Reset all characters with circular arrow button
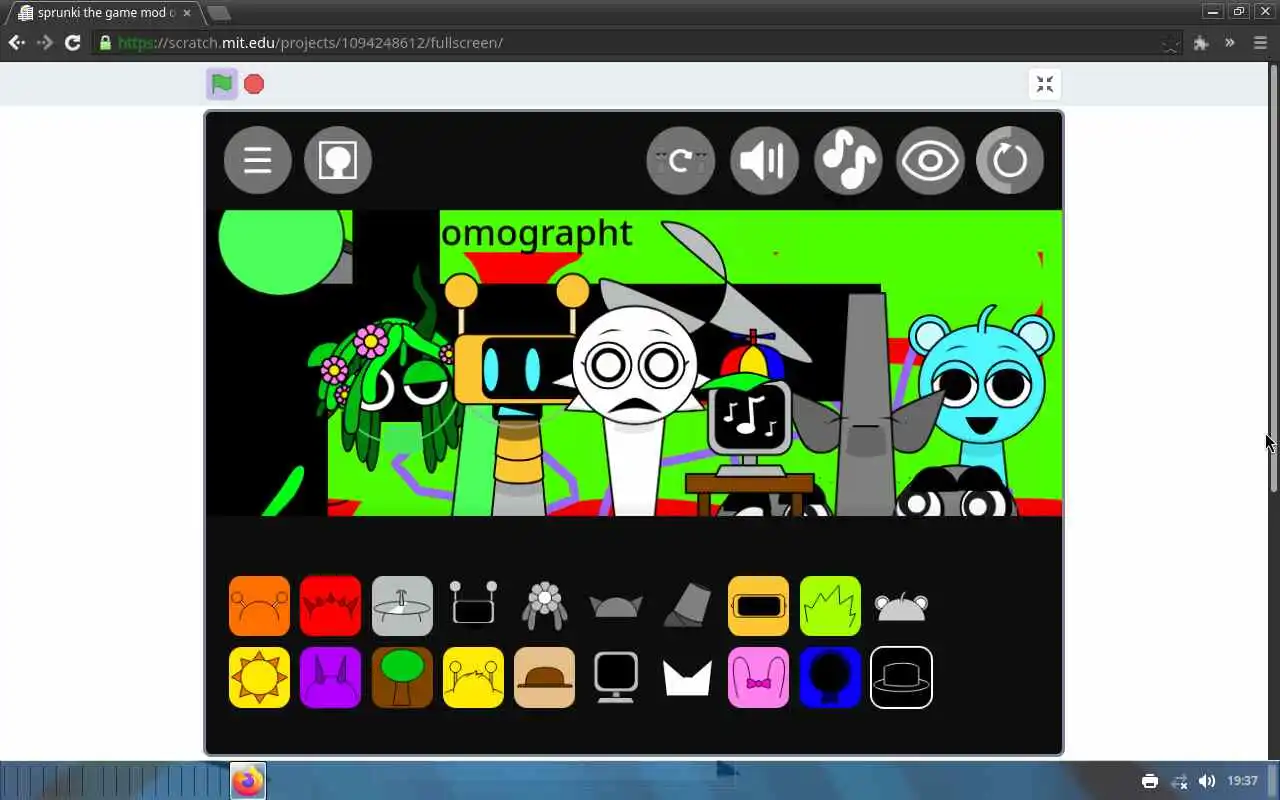This screenshot has width=1280, height=800. click(x=1010, y=160)
